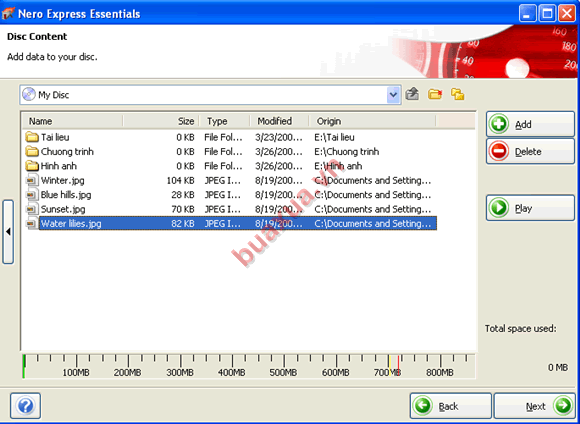Viewport: 580px width, 424px height.
Task: Click the 70 KB size cell
Action: tap(183, 209)
